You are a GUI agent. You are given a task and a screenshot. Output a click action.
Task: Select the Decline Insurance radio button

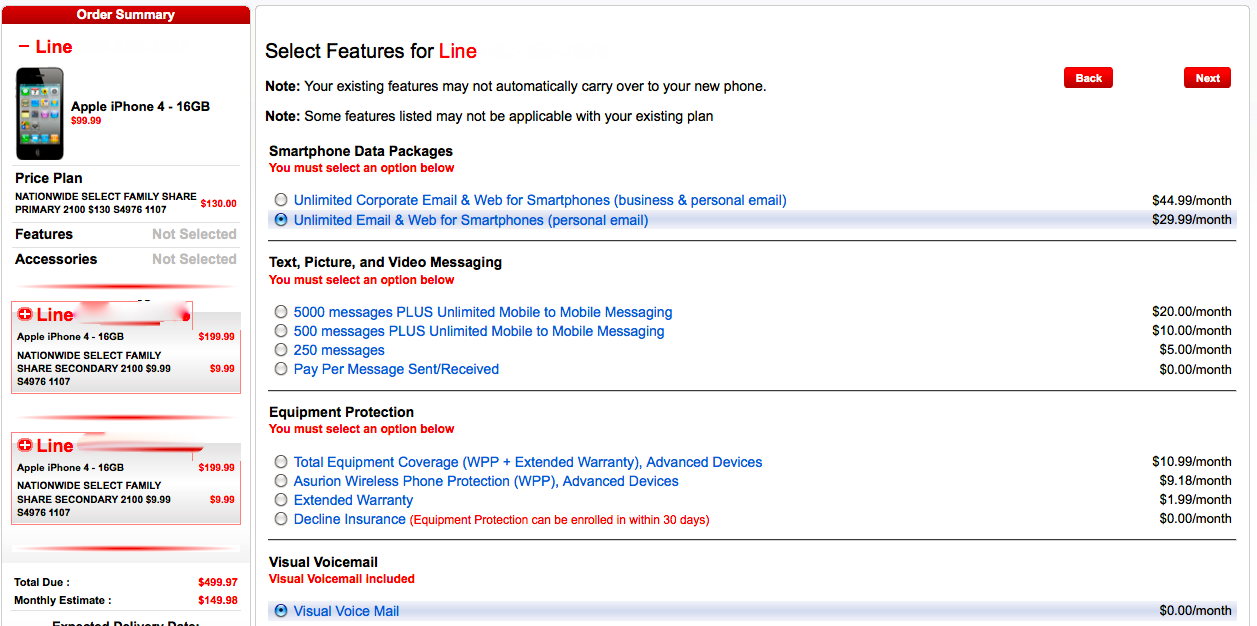(x=281, y=519)
